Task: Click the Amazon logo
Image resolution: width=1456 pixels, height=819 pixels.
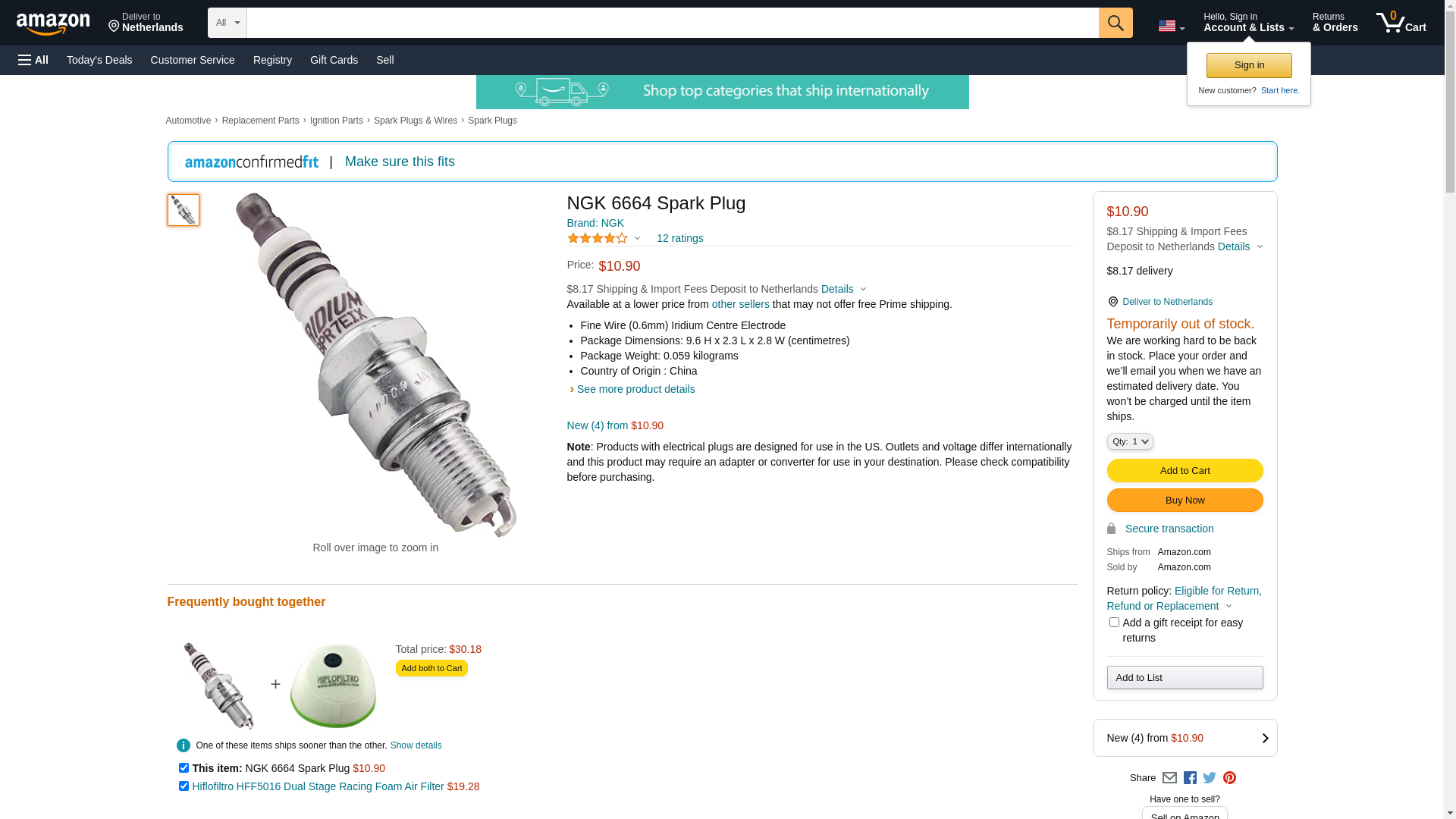Action: click(53, 24)
